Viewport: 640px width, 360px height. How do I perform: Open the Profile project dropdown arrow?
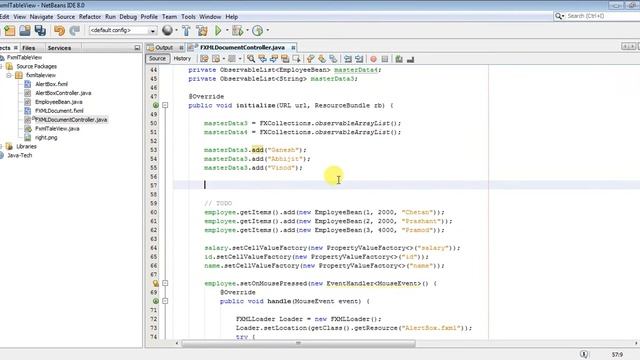268,30
